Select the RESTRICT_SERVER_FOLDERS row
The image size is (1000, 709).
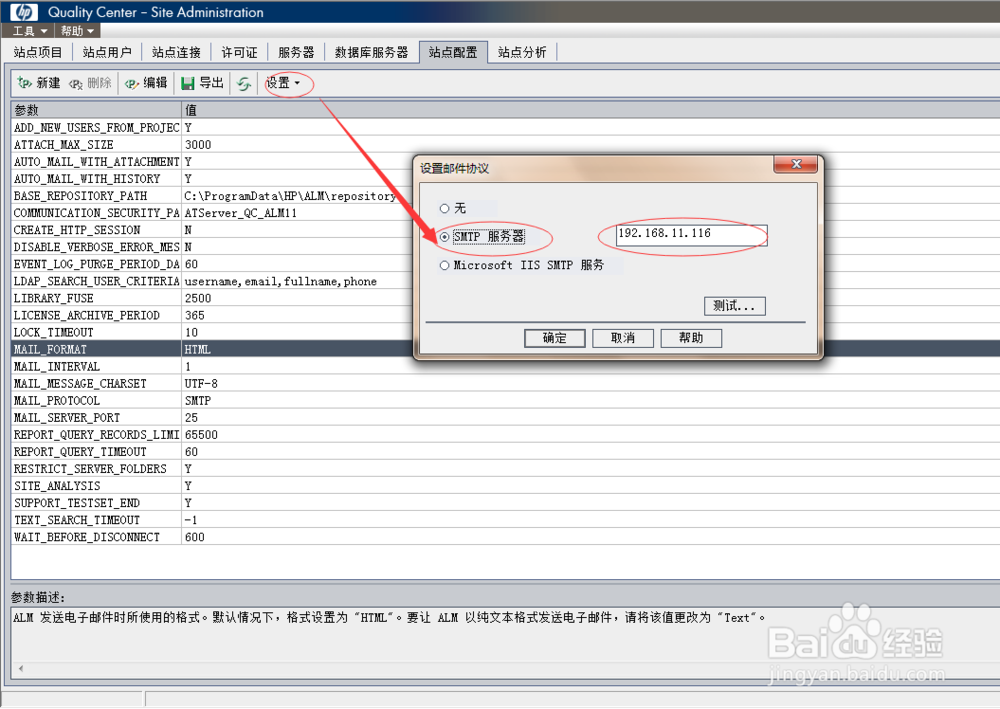tap(505, 469)
